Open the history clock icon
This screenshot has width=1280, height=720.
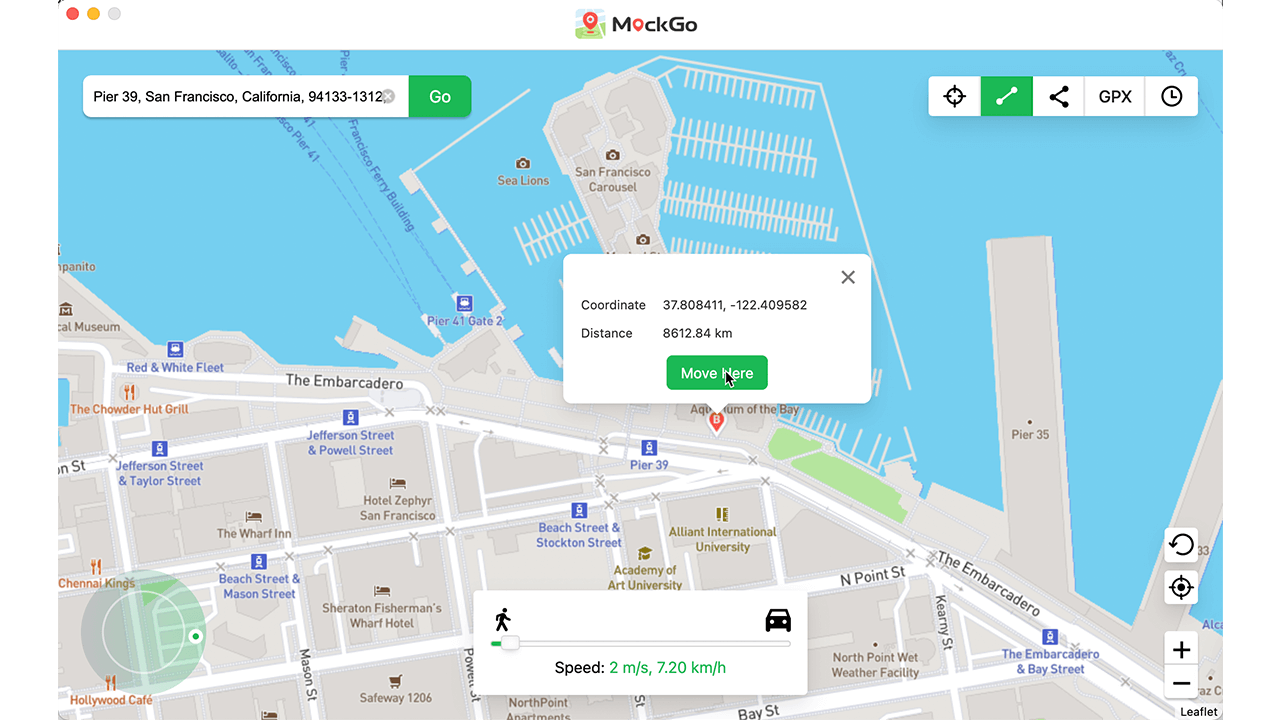click(x=1170, y=96)
